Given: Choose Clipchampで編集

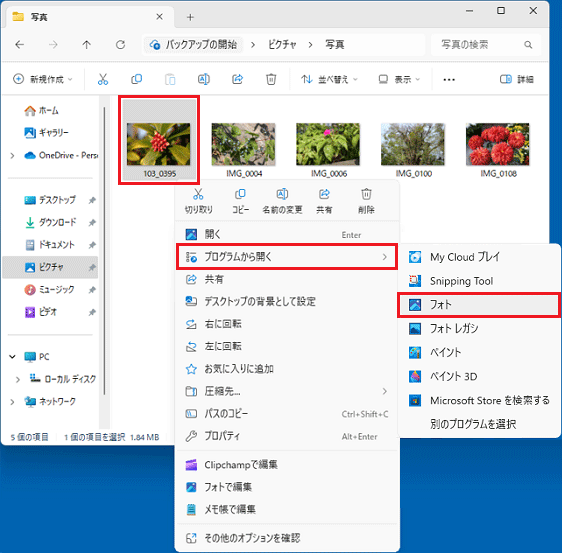Looking at the screenshot, I should click(287, 465).
